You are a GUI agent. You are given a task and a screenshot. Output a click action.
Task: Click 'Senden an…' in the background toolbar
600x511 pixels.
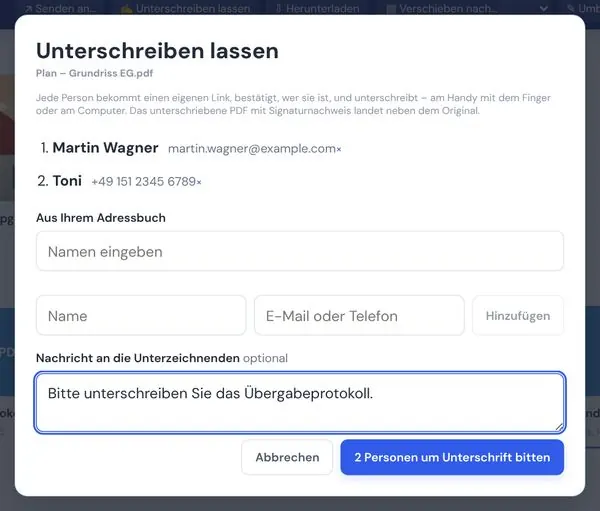[x=60, y=8]
